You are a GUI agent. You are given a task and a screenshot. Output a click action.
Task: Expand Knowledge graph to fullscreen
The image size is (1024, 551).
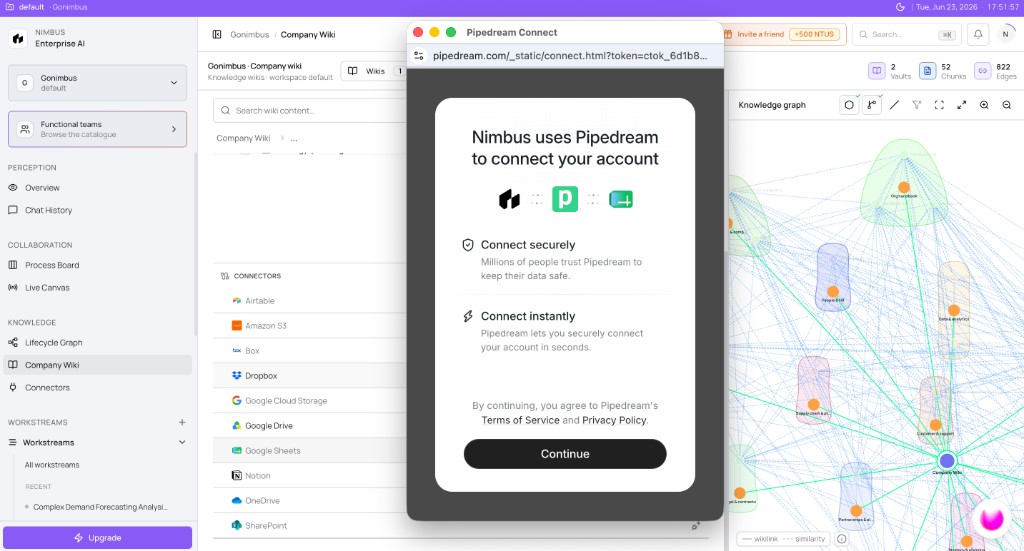(x=961, y=104)
